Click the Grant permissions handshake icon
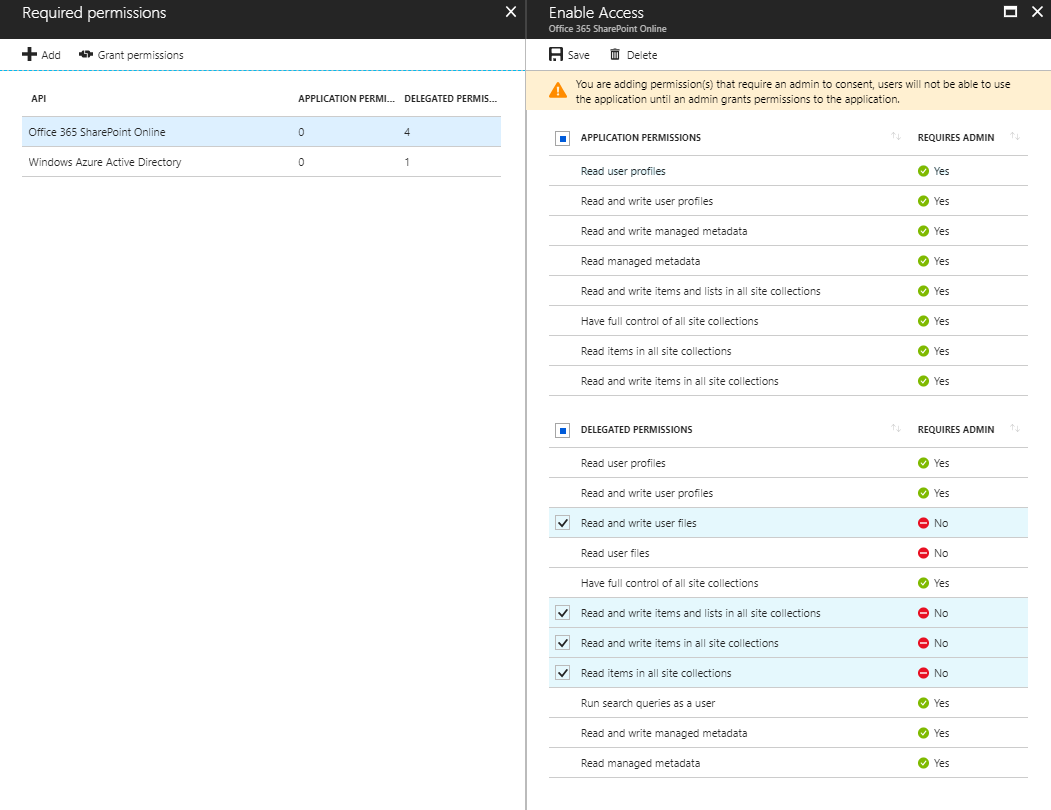 click(x=86, y=55)
